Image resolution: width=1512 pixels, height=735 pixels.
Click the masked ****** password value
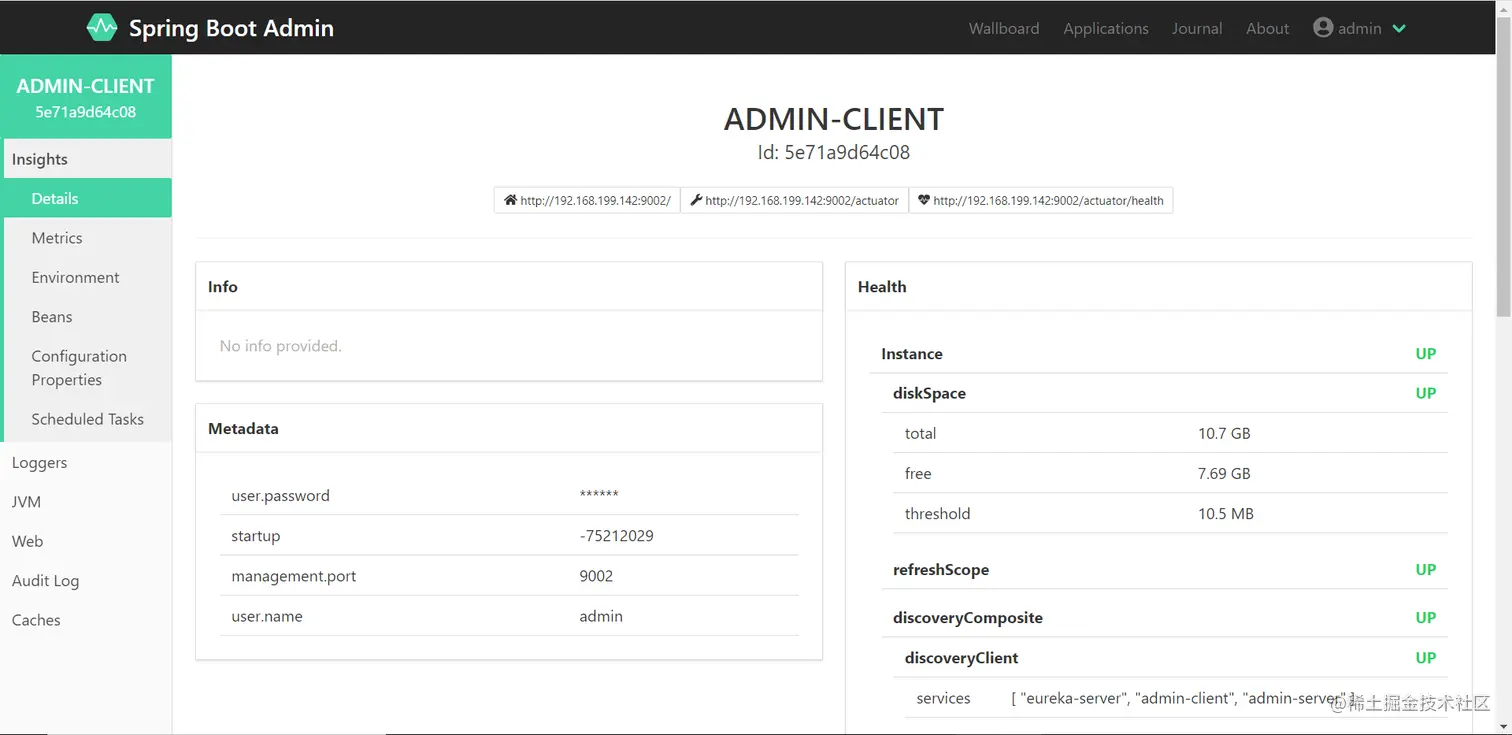[x=599, y=496]
